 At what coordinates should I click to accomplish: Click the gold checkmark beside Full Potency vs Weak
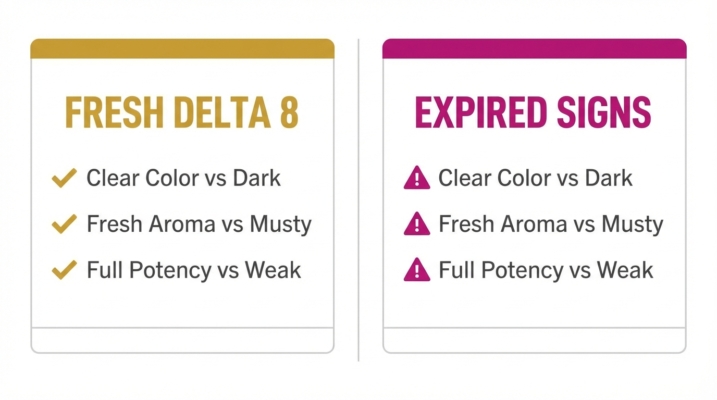pyautogui.click(x=64, y=269)
